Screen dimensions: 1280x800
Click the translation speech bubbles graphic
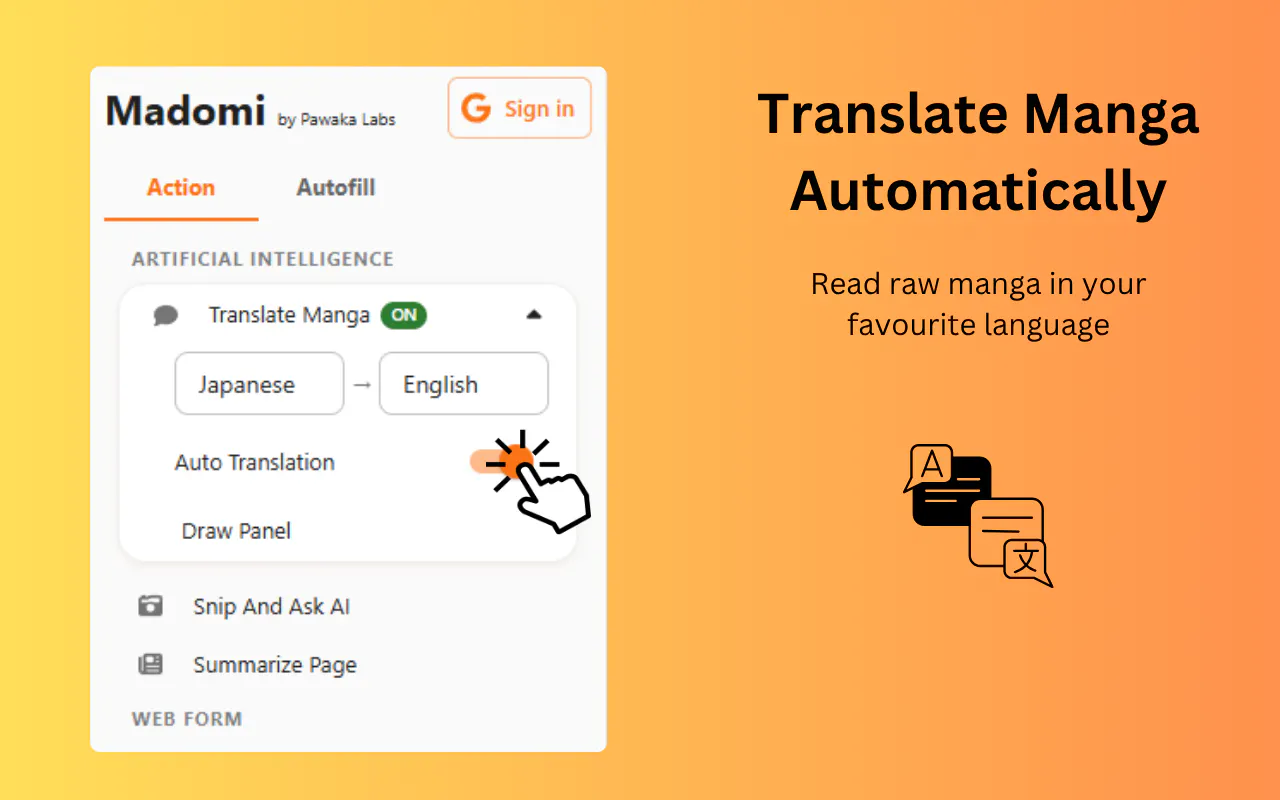(978, 515)
